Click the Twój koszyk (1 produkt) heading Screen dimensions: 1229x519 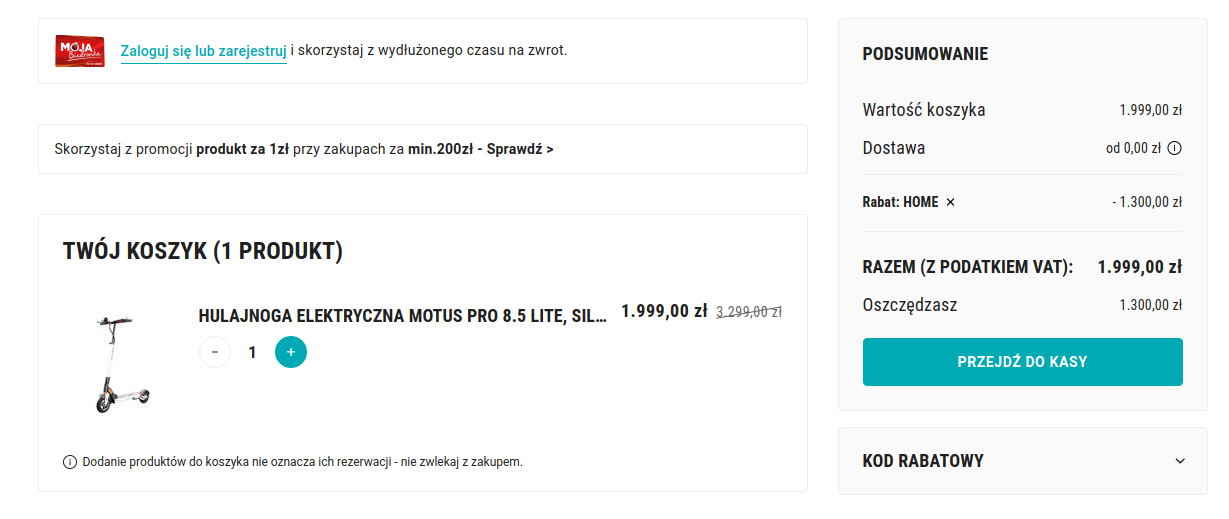click(x=203, y=251)
